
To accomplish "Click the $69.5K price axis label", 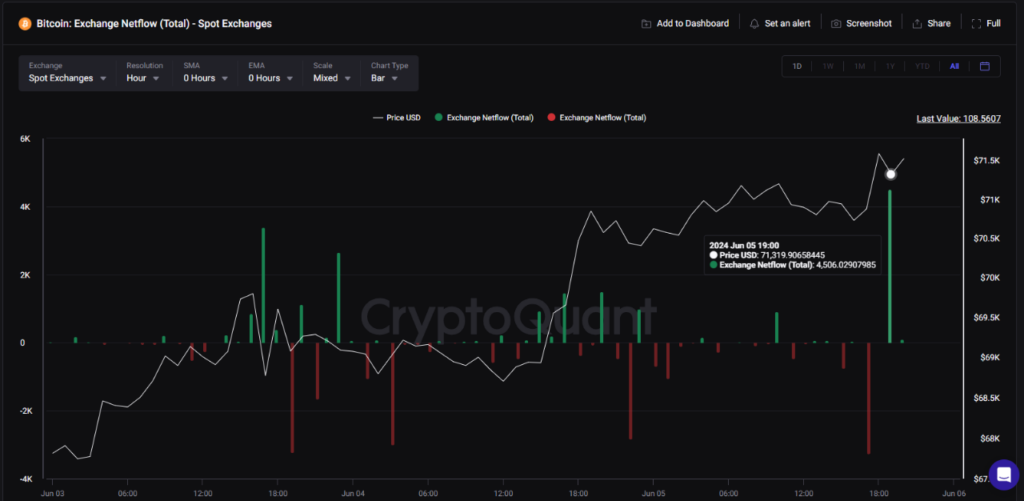I will (x=986, y=317).
